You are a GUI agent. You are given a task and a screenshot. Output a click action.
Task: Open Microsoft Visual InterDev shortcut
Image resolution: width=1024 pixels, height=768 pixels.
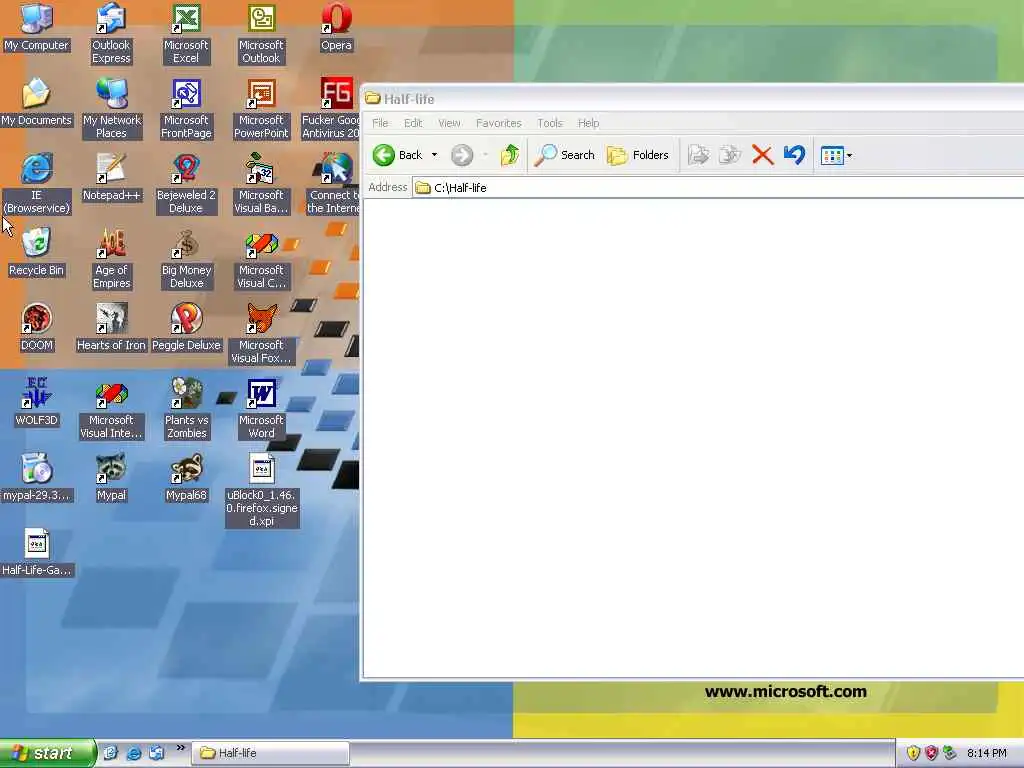point(111,409)
